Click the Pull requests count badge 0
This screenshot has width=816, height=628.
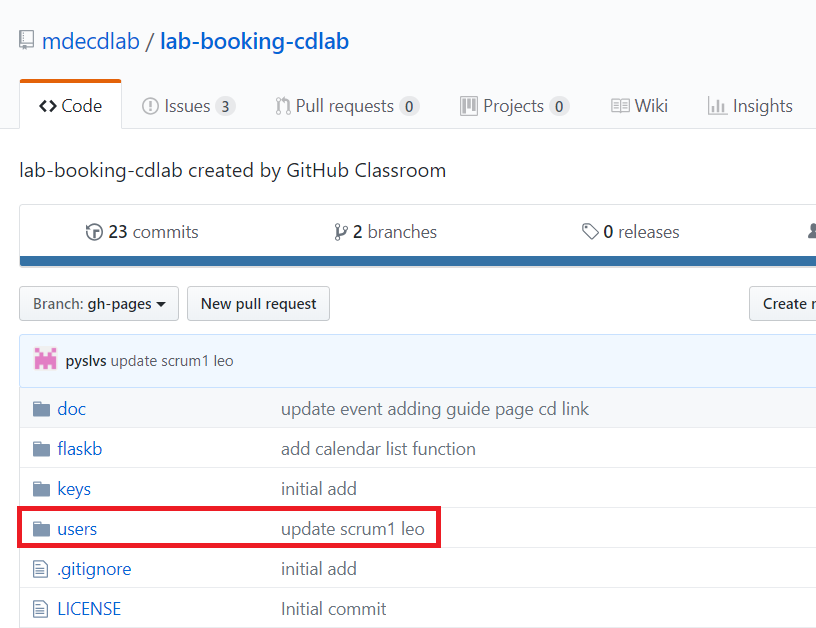pyautogui.click(x=409, y=106)
